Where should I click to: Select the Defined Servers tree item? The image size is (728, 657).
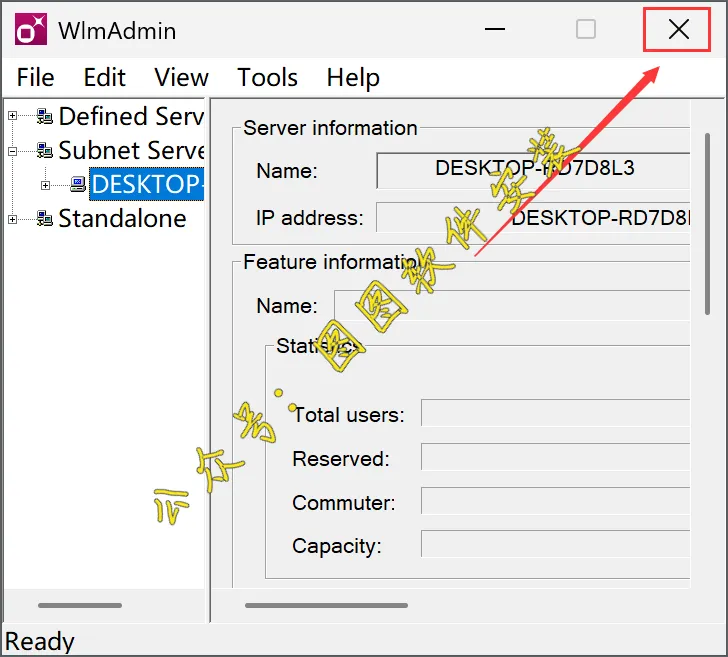131,116
